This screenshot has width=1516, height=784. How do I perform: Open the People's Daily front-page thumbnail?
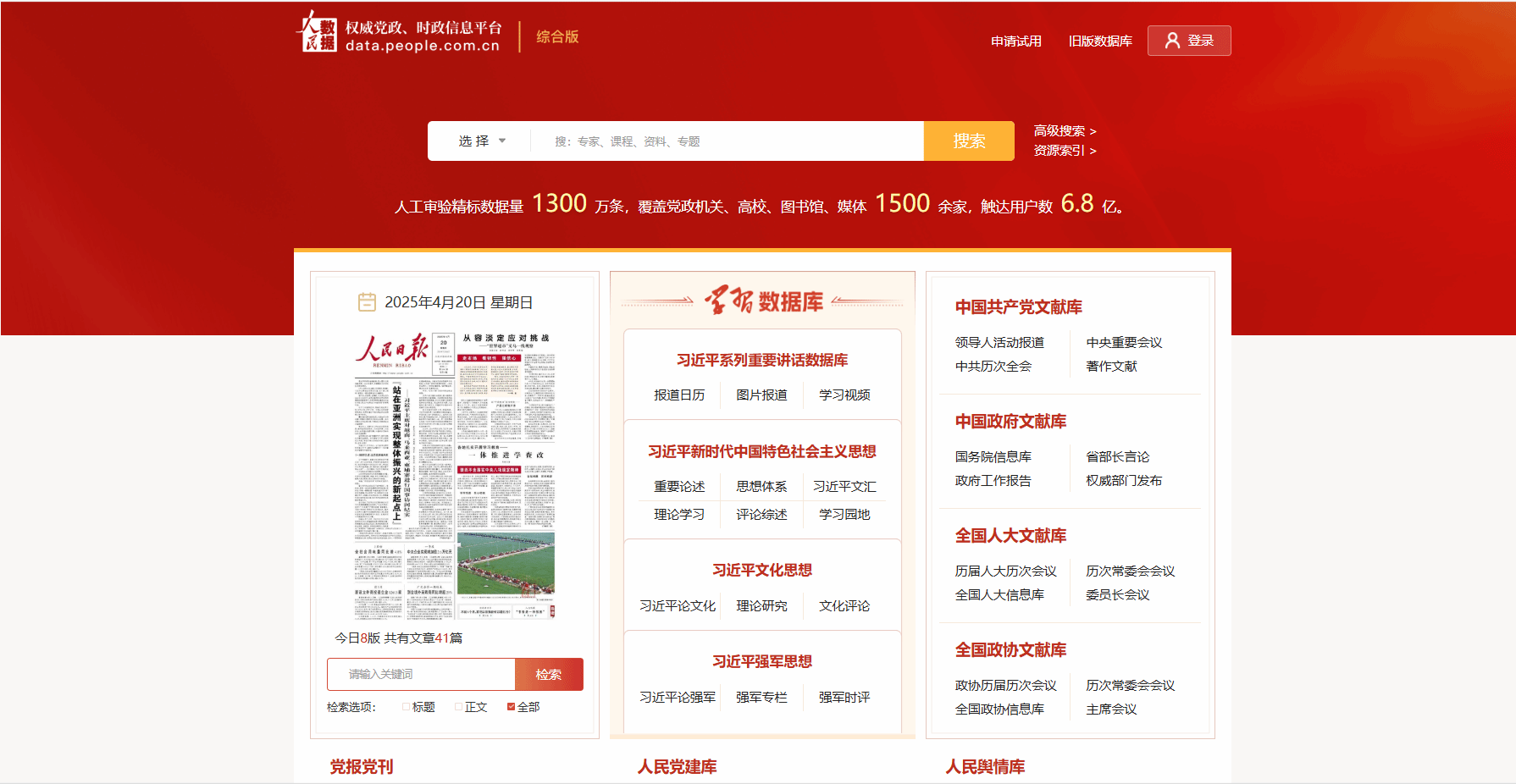click(x=455, y=475)
